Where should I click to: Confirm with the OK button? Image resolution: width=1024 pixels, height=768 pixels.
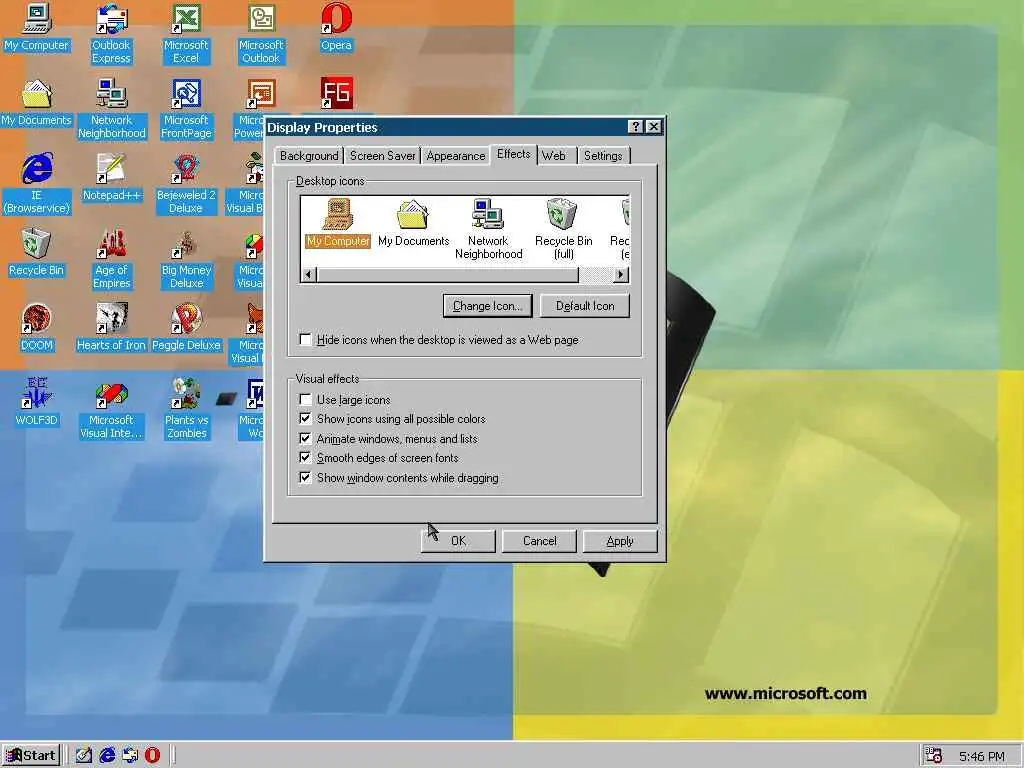point(458,541)
